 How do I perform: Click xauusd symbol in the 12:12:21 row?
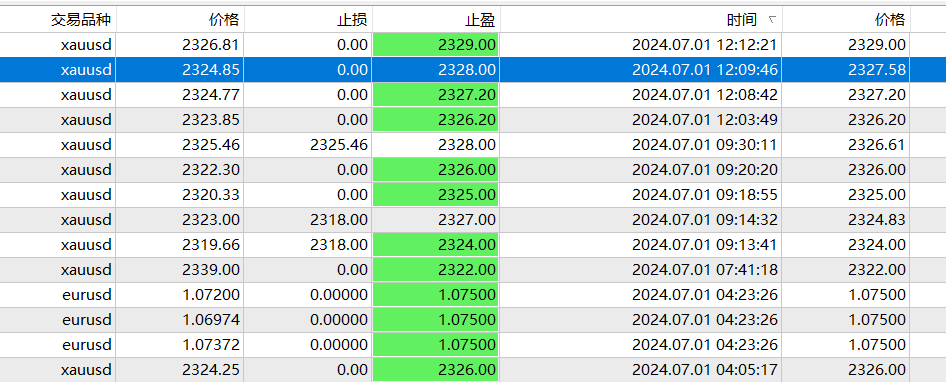click(86, 45)
